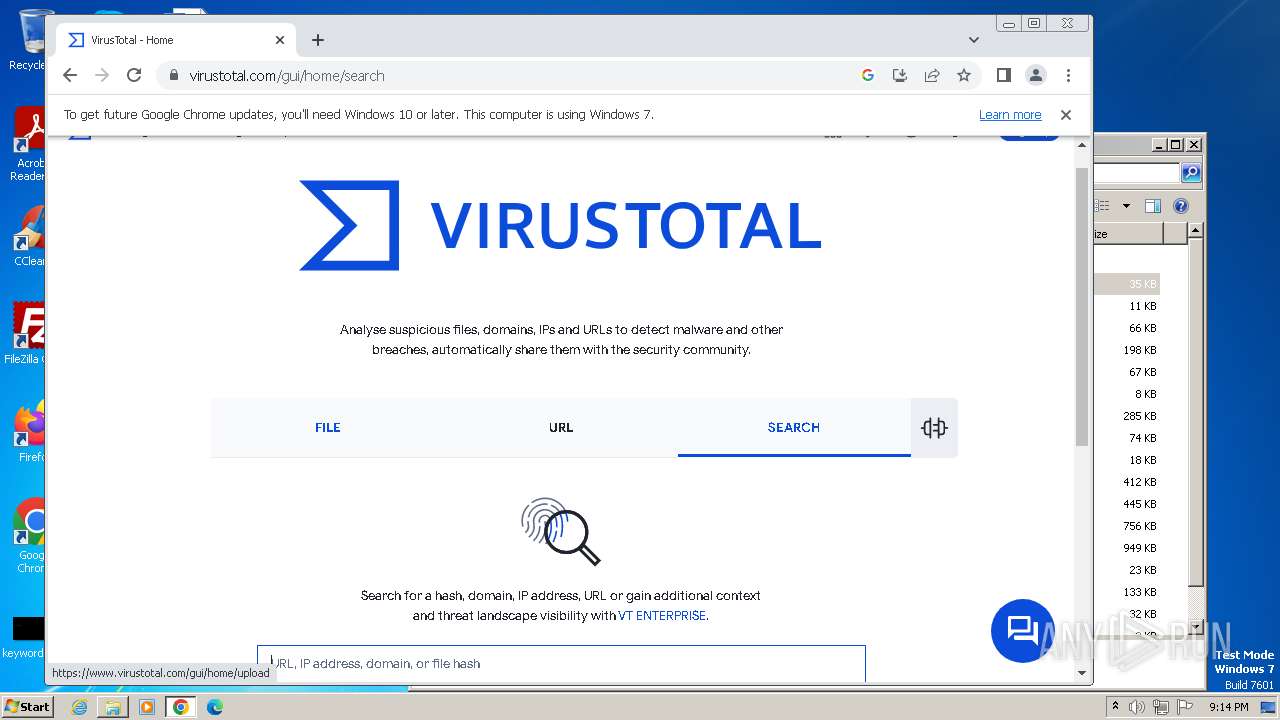
Task: Select the 198 KB row in Explorer
Action: [x=1127, y=350]
